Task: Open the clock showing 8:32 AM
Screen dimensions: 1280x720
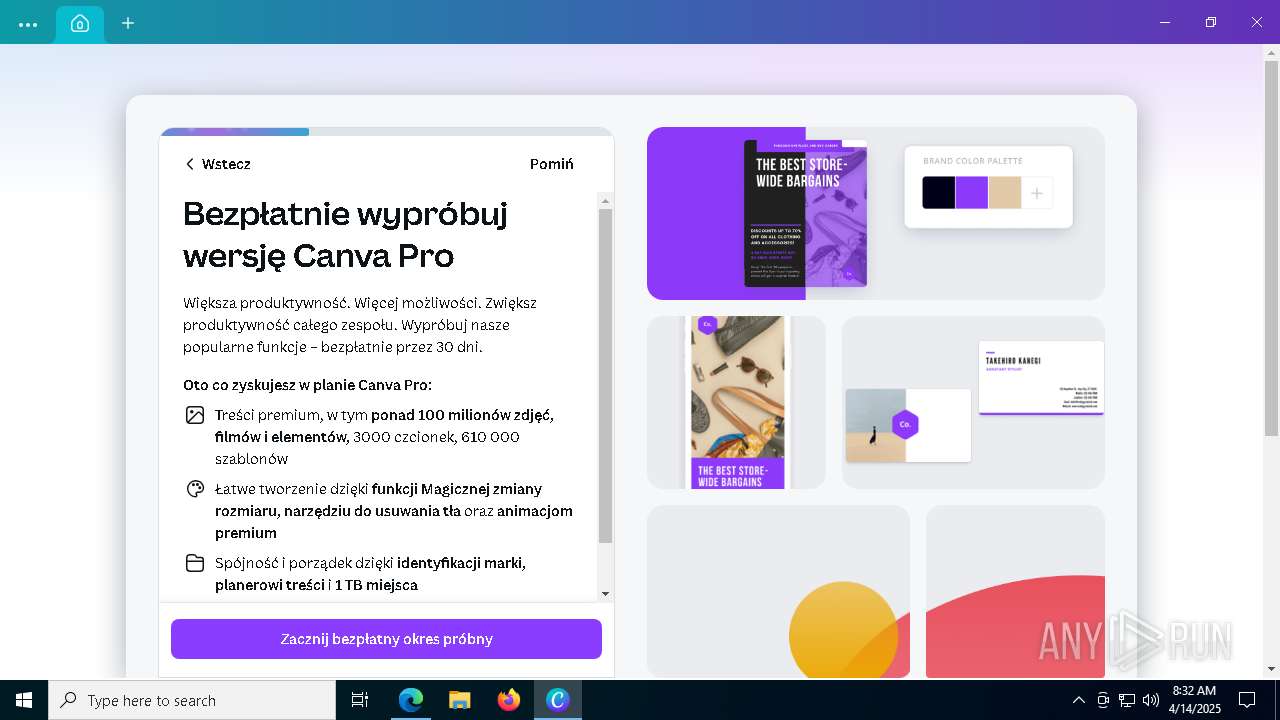Action: 1194,700
